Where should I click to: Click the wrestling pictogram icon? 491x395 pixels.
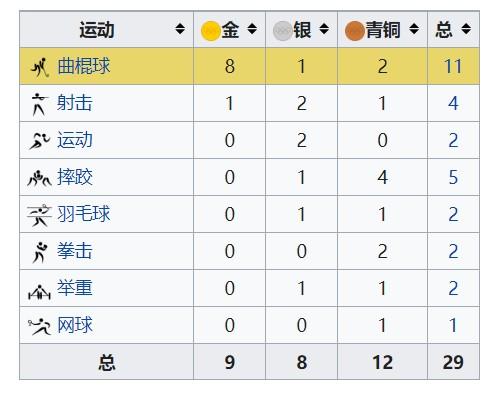pyautogui.click(x=39, y=178)
